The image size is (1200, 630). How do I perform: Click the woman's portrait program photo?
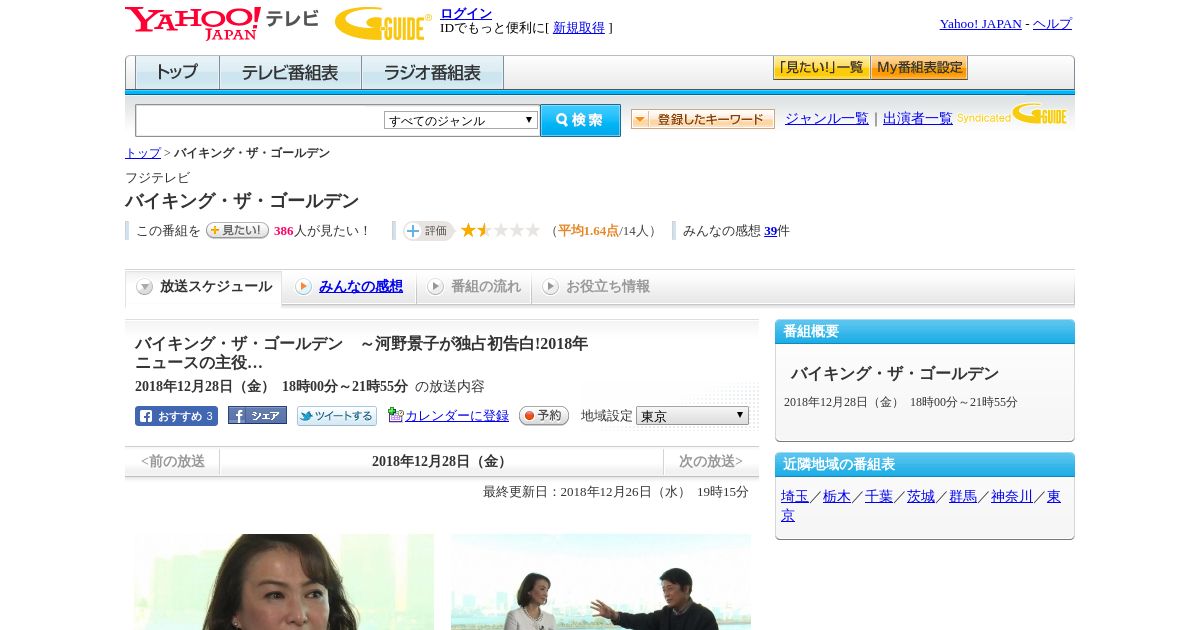pos(285,582)
